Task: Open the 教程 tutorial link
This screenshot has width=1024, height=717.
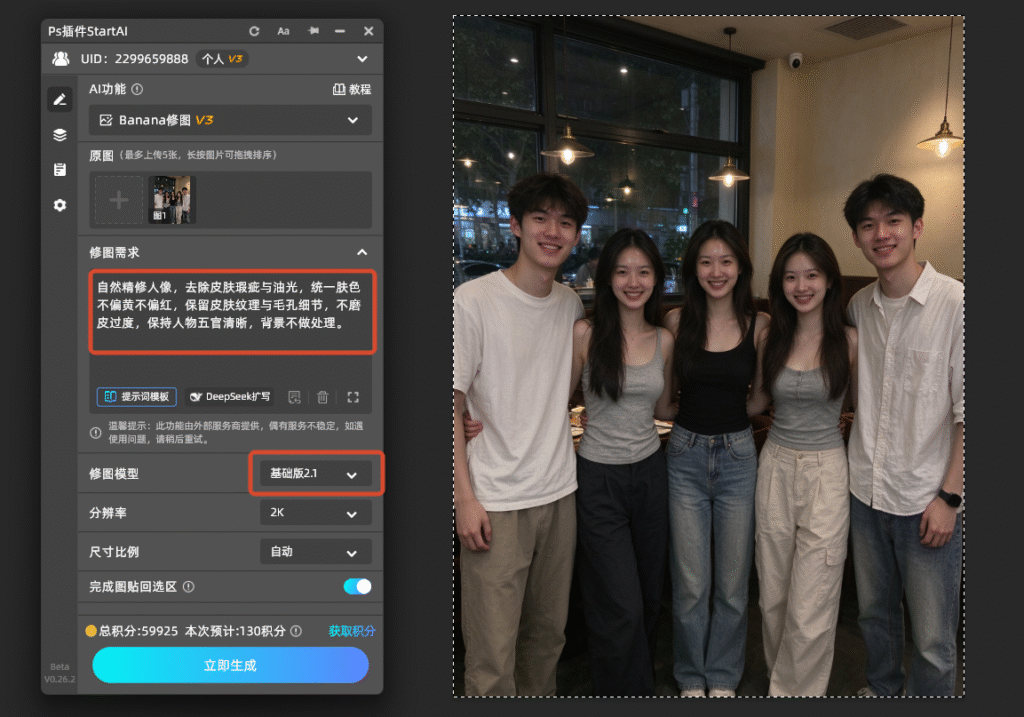Action: tap(352, 89)
